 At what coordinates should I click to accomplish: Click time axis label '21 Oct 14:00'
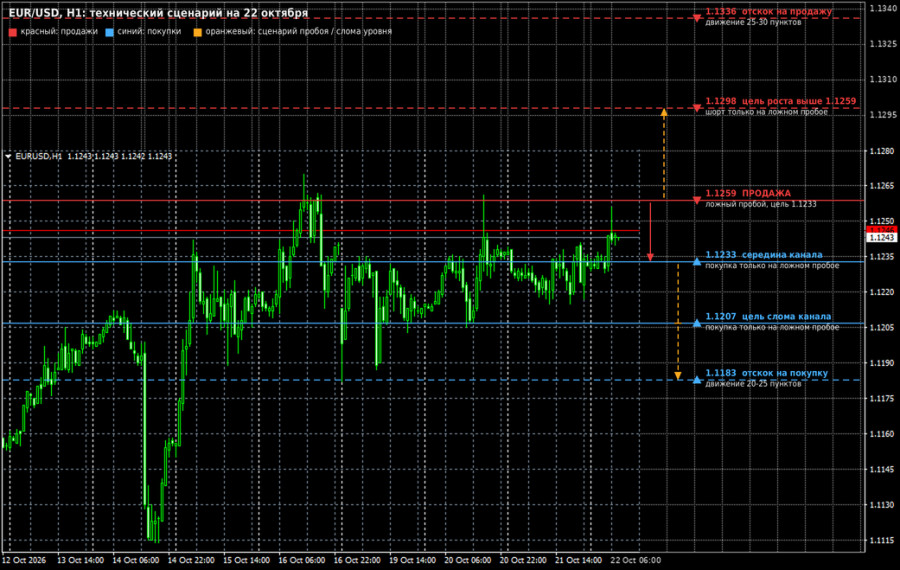click(579, 560)
